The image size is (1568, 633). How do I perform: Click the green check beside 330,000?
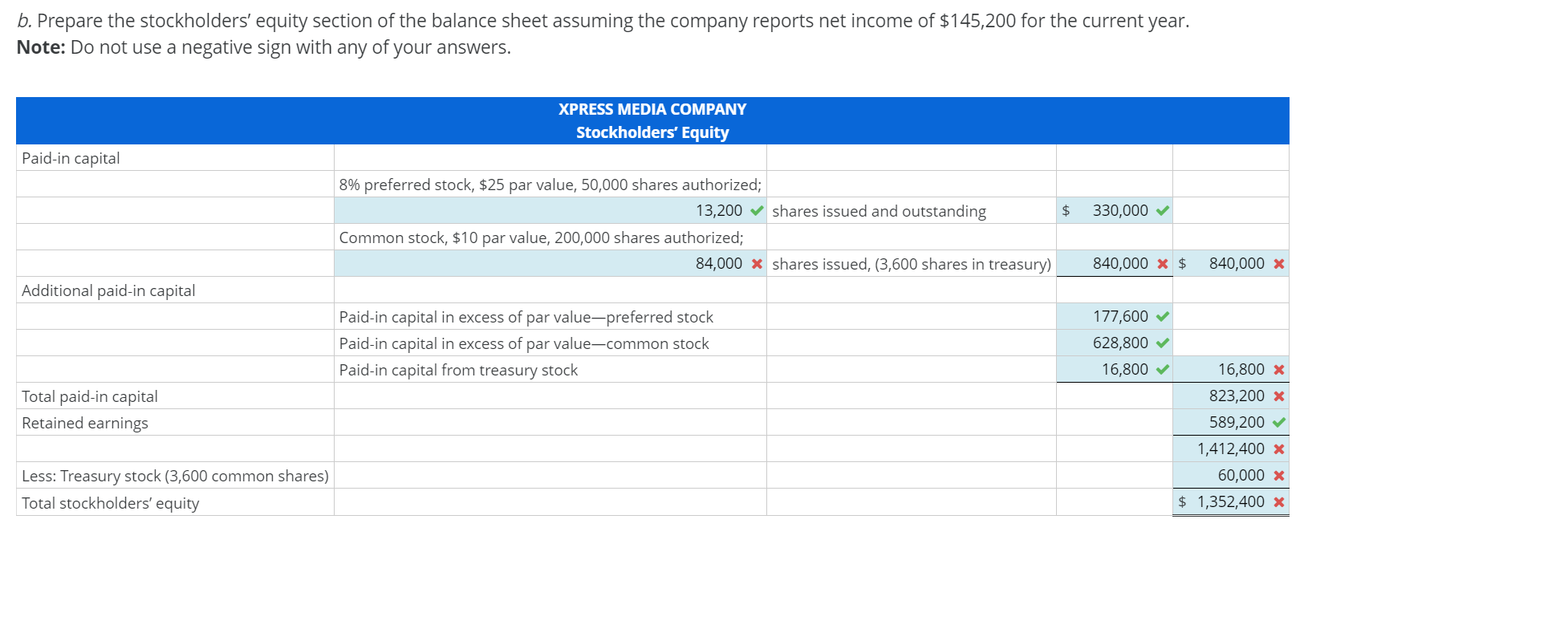(x=1163, y=211)
